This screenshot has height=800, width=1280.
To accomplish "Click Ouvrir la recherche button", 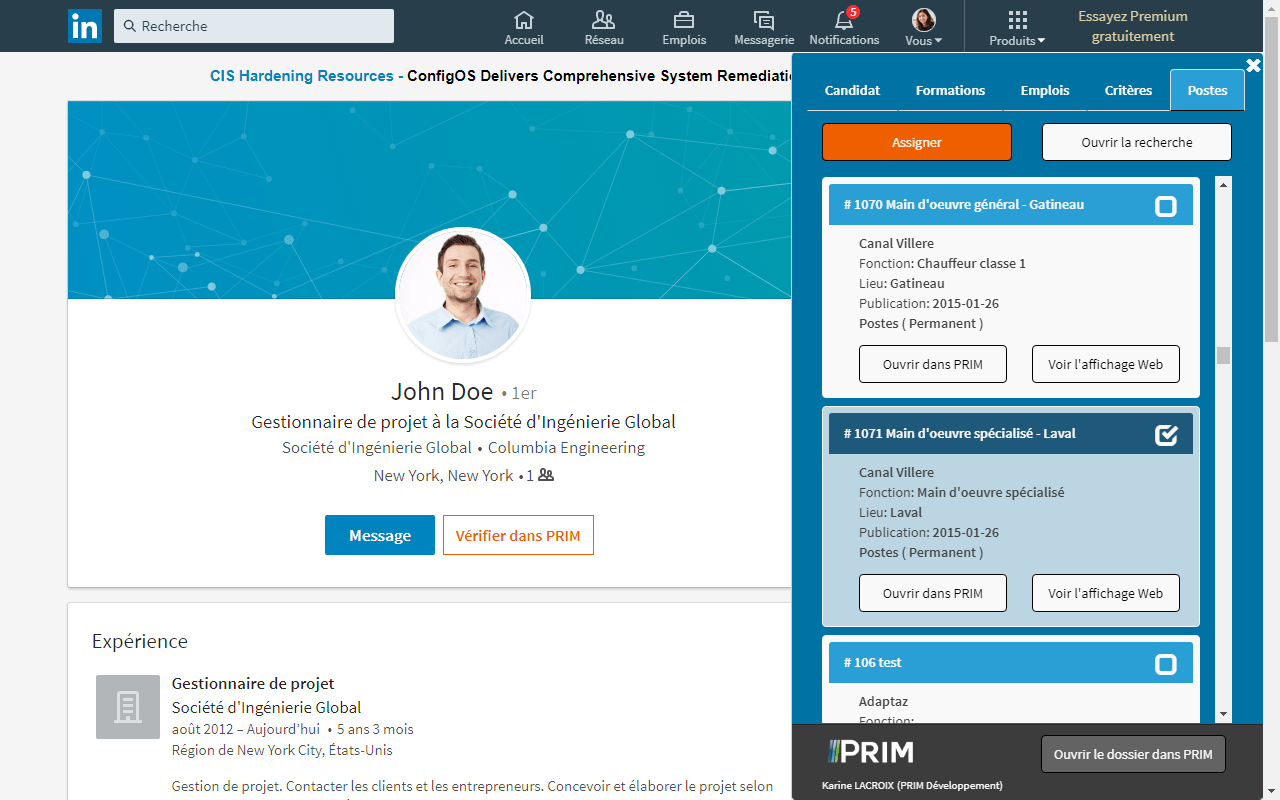I will (x=1137, y=142).
